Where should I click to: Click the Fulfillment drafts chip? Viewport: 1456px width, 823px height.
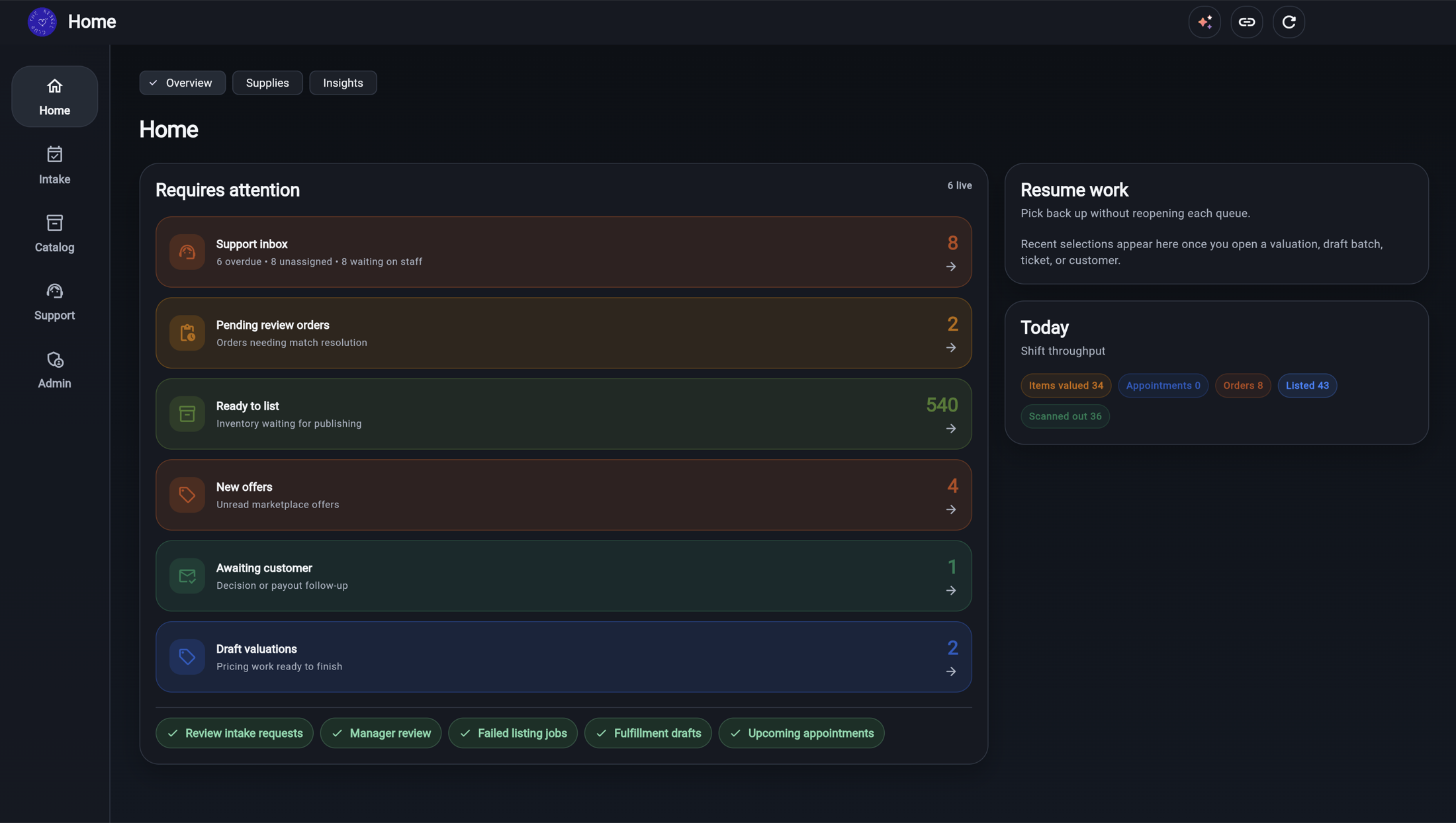pyautogui.click(x=648, y=733)
